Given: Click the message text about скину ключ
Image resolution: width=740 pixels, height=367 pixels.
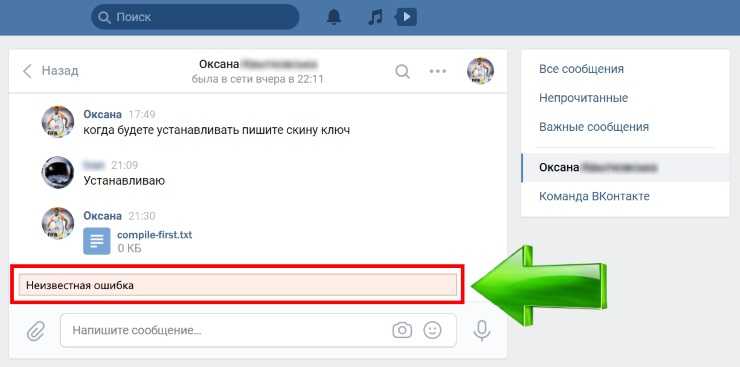Looking at the screenshot, I should 217,130.
